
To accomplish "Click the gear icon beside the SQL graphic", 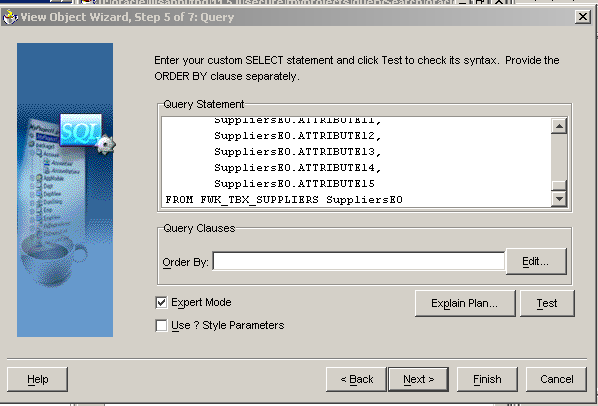I will coord(105,144).
